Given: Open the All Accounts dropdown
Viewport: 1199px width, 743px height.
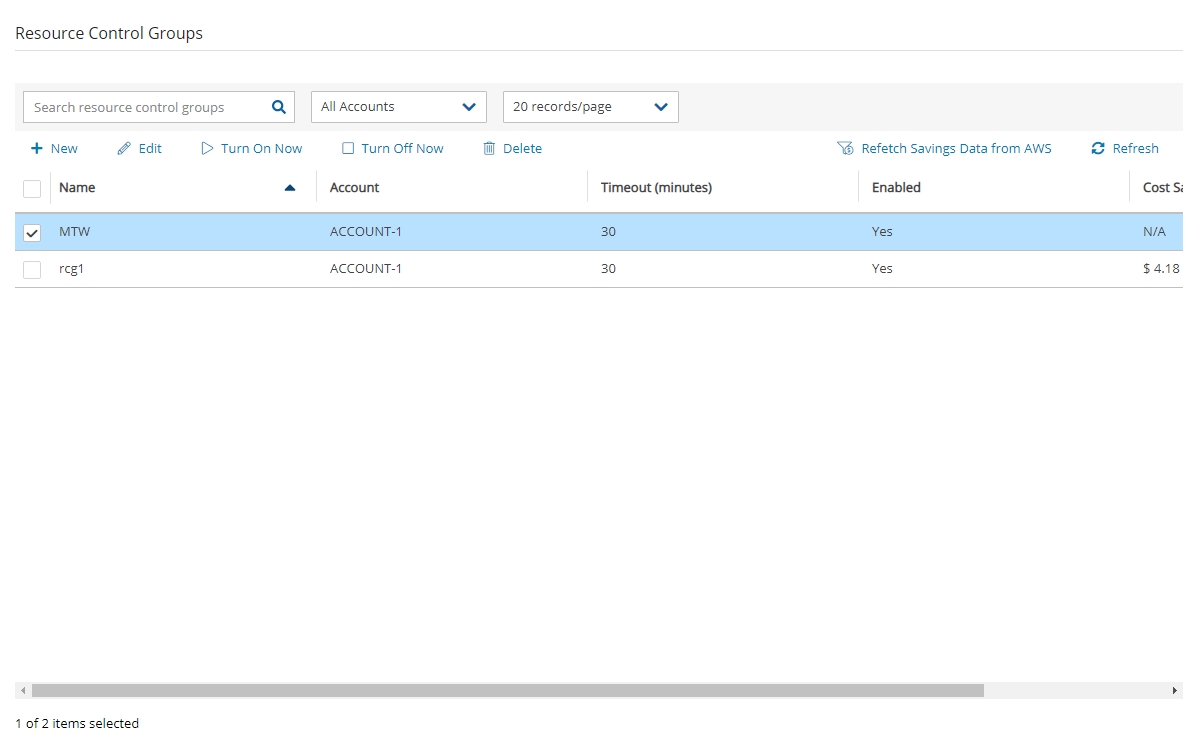Looking at the screenshot, I should 398,107.
